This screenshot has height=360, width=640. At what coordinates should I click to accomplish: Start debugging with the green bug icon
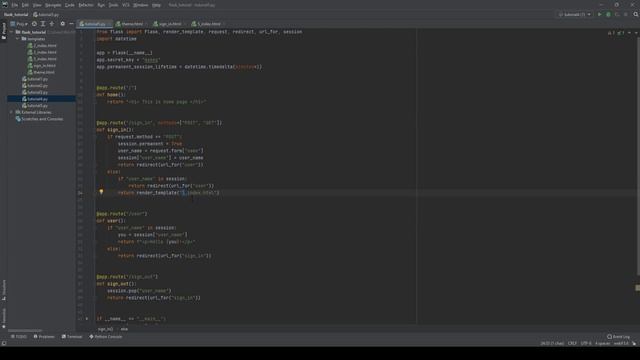[x=608, y=14]
